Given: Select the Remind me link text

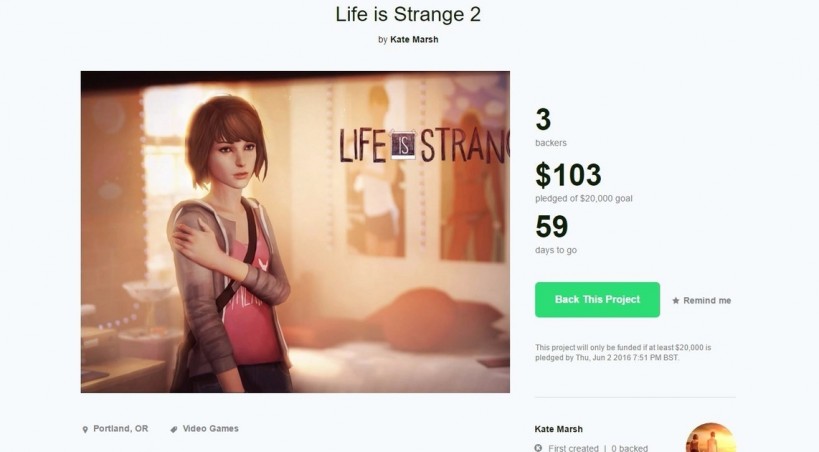Looking at the screenshot, I should point(707,301).
